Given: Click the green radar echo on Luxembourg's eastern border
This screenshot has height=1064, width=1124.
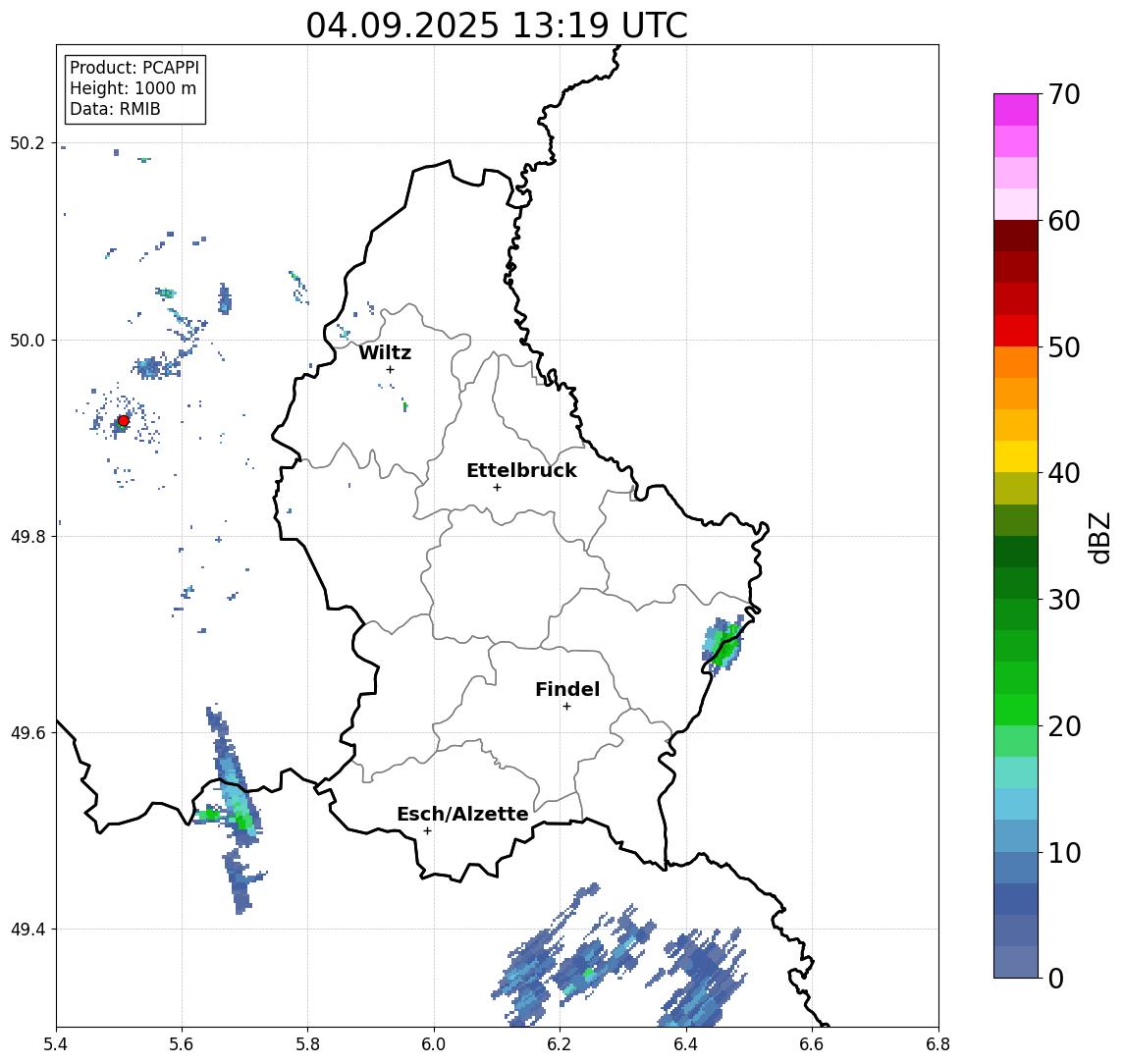Looking at the screenshot, I should click(724, 643).
